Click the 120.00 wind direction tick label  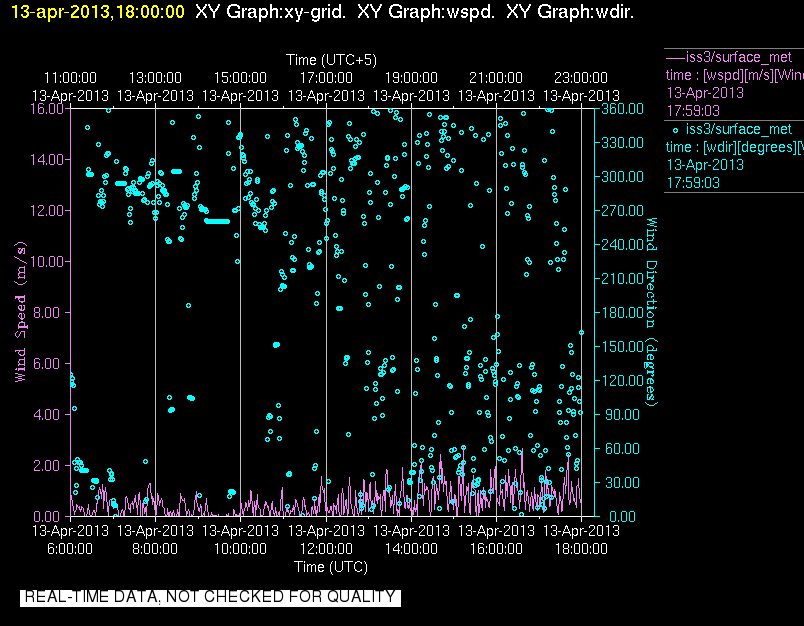coord(622,380)
